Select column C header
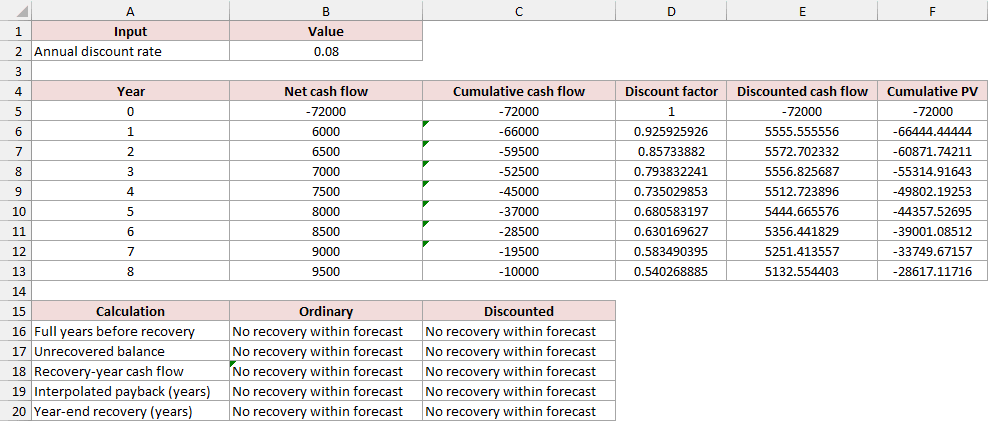The width and height of the screenshot is (988, 421). point(519,10)
